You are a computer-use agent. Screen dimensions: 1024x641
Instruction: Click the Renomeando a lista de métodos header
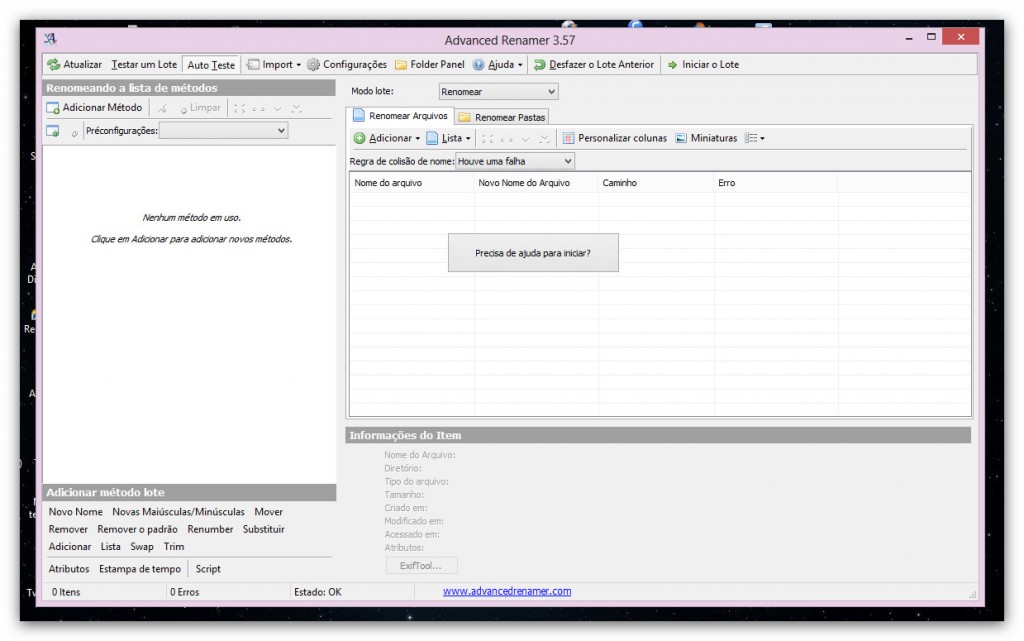click(x=189, y=88)
